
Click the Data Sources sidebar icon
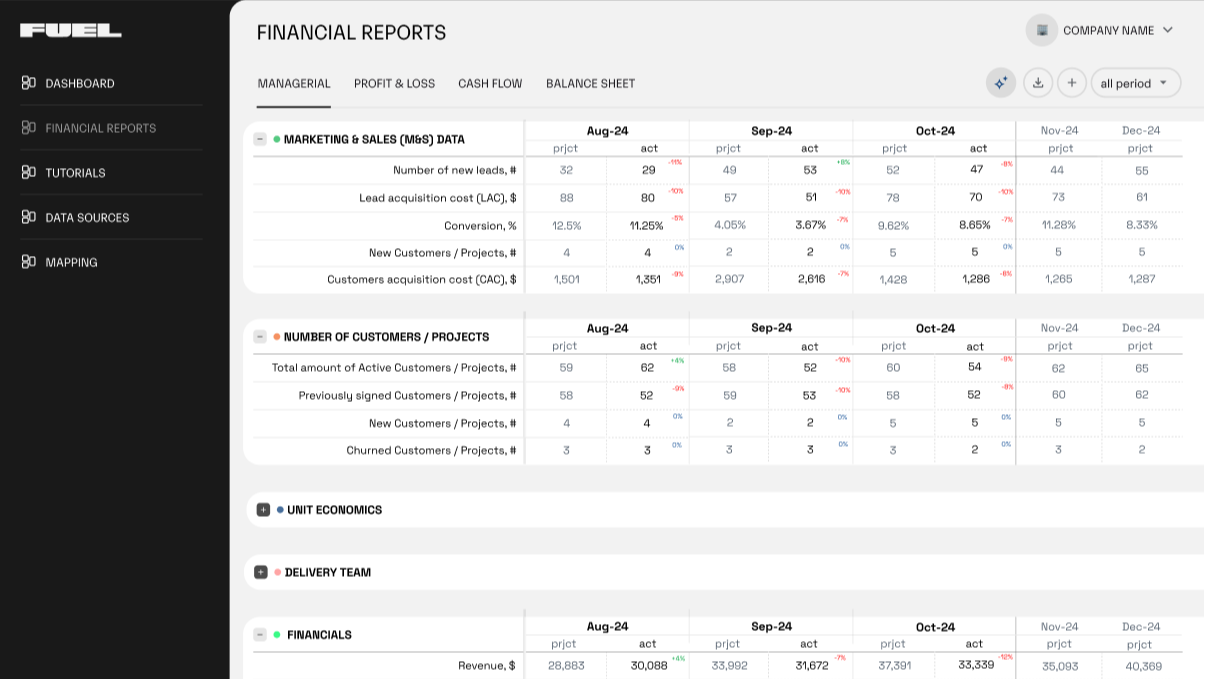tap(29, 217)
